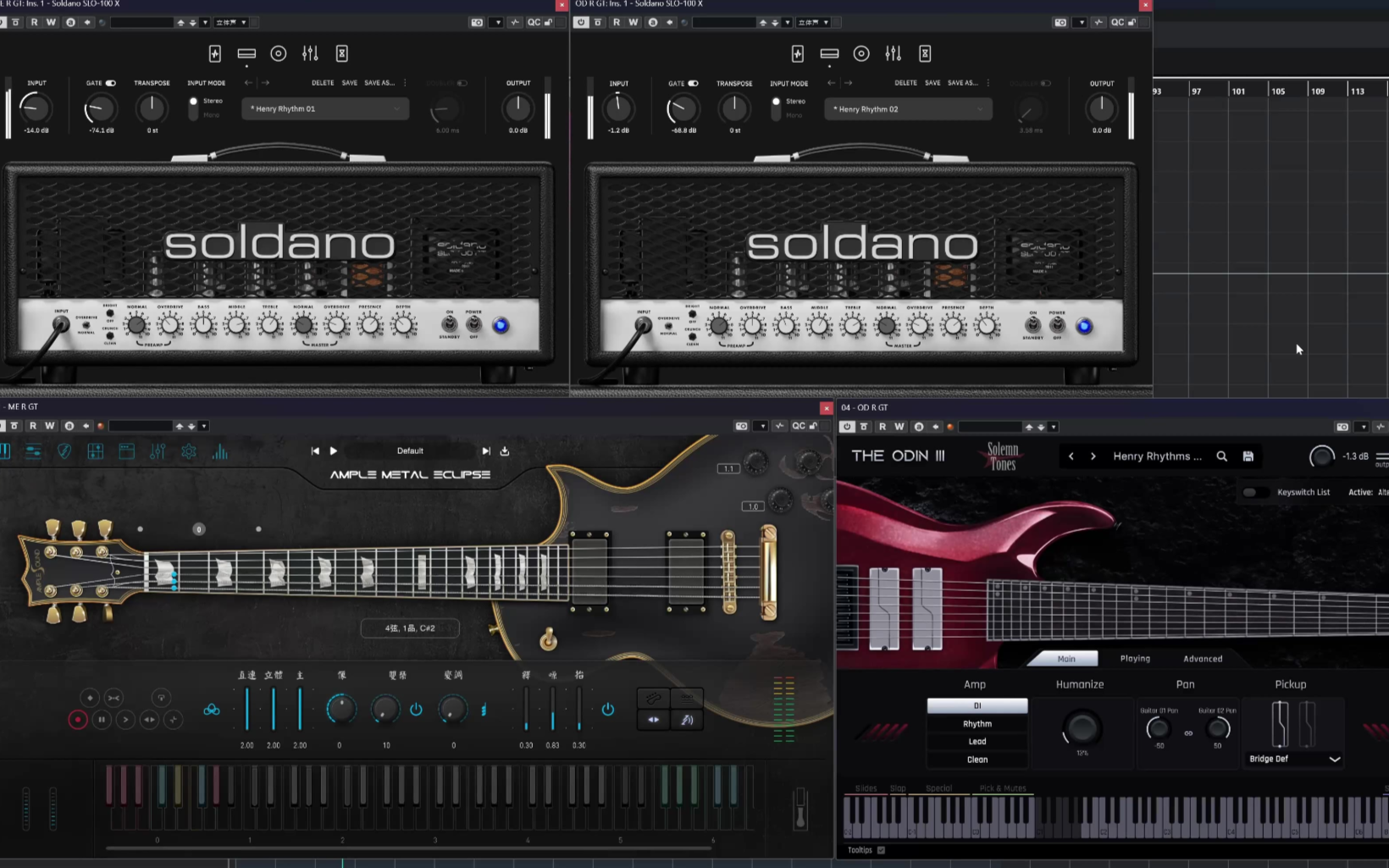Toggle GATE switch in right Soldano

pos(693,83)
